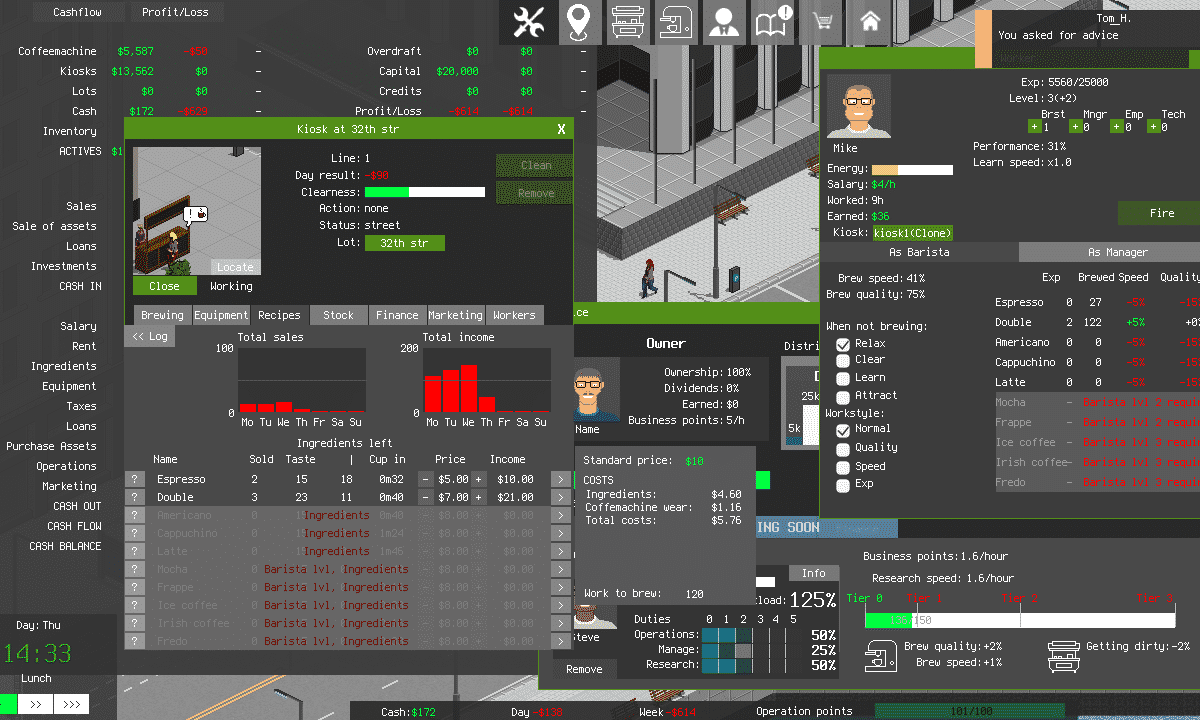This screenshot has width=1200, height=720.
Task: Expand the Cappuchino recipe details arrow
Action: 561,534
